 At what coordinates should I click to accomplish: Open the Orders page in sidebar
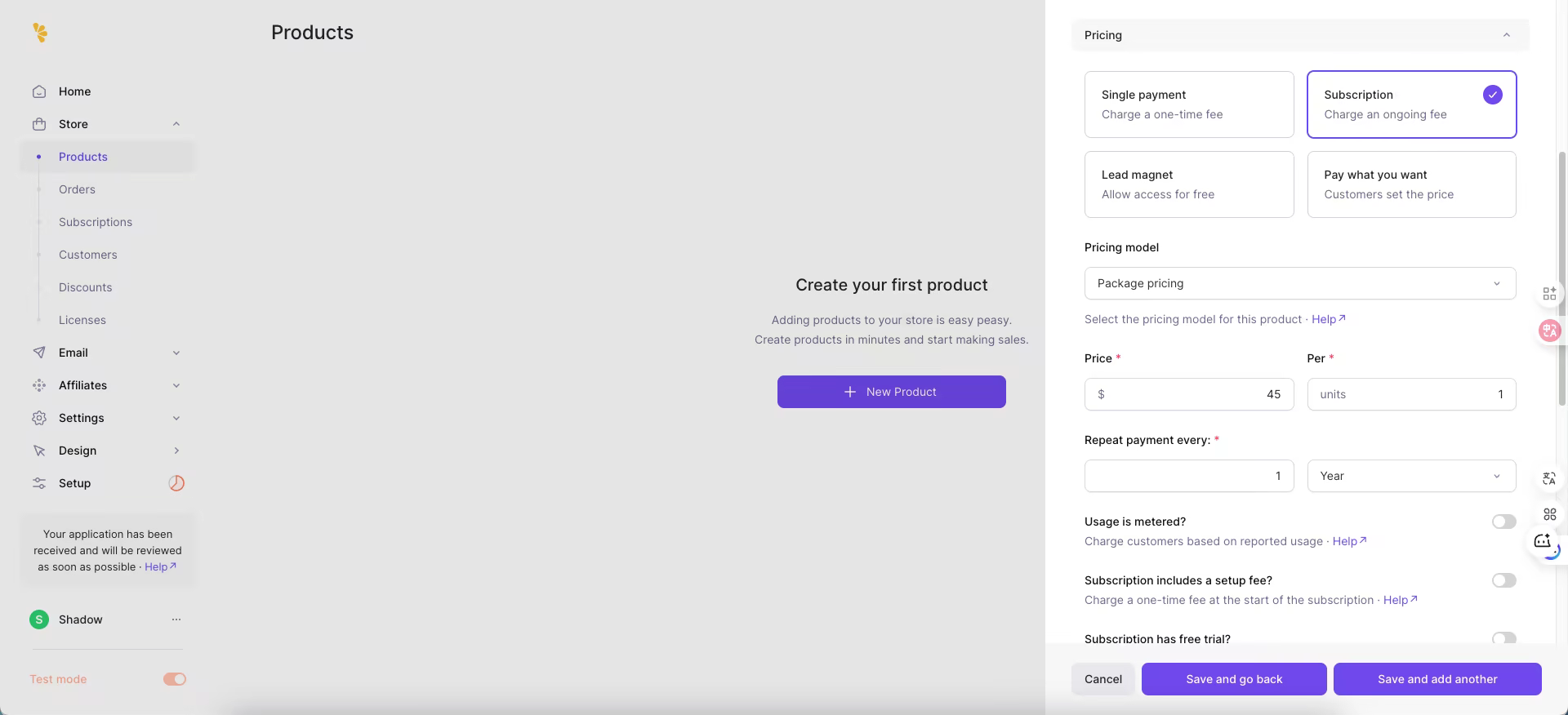pyautogui.click(x=77, y=189)
